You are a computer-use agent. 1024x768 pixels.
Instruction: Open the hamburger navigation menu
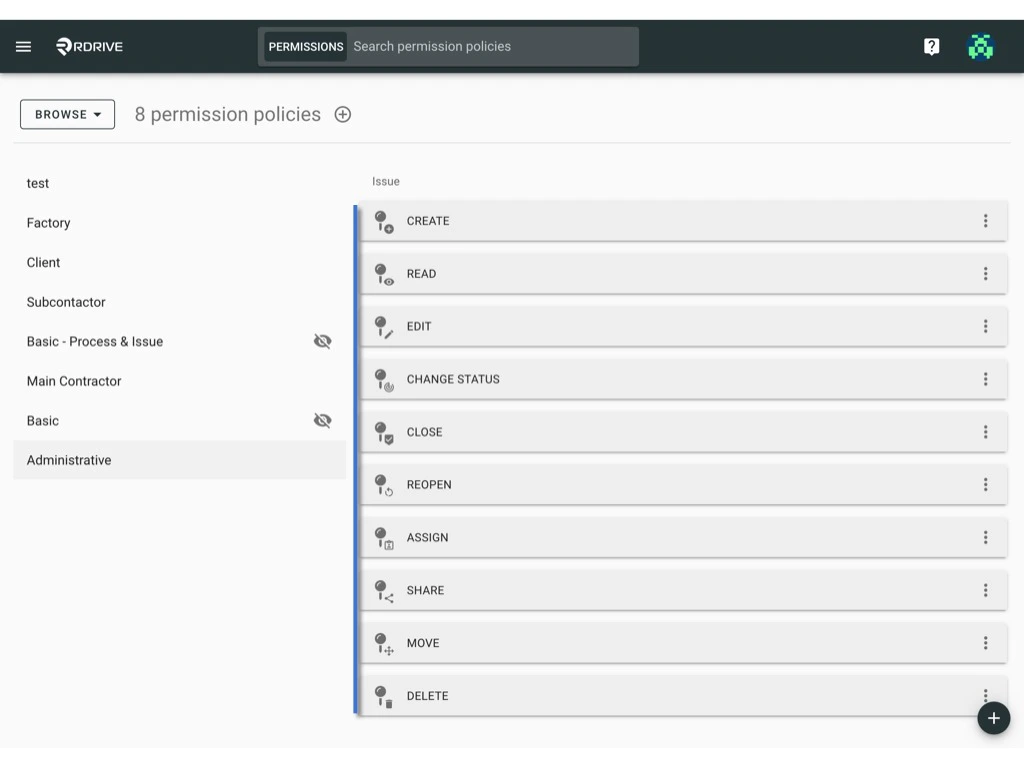click(x=23, y=46)
